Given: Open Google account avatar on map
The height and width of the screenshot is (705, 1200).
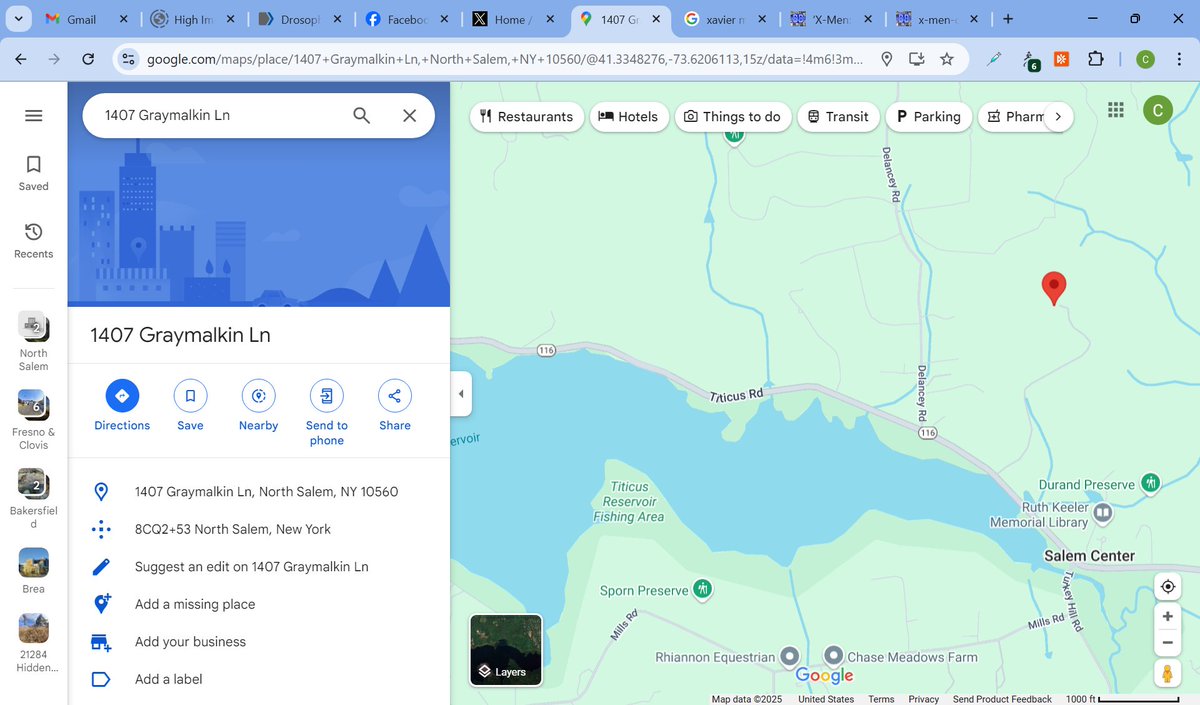Looking at the screenshot, I should click(x=1157, y=110).
